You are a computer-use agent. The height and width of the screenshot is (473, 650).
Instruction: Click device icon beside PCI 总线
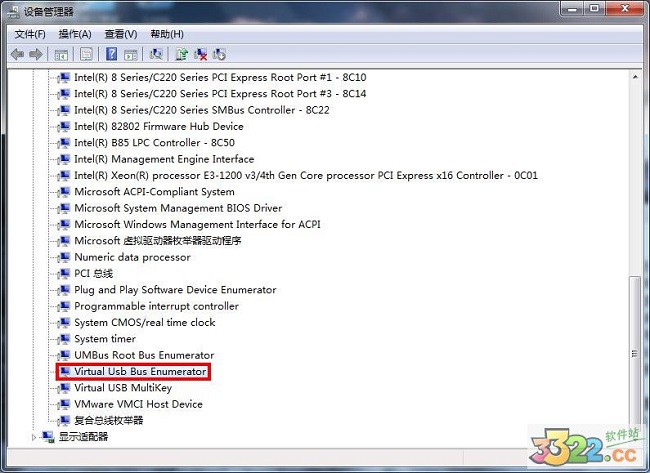point(64,273)
